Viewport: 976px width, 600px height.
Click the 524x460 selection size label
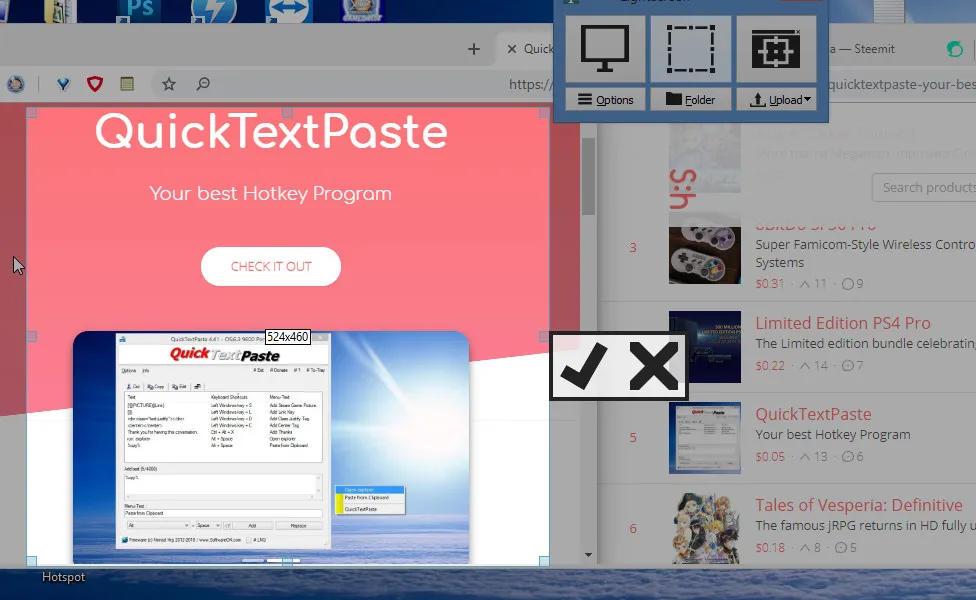click(x=288, y=337)
